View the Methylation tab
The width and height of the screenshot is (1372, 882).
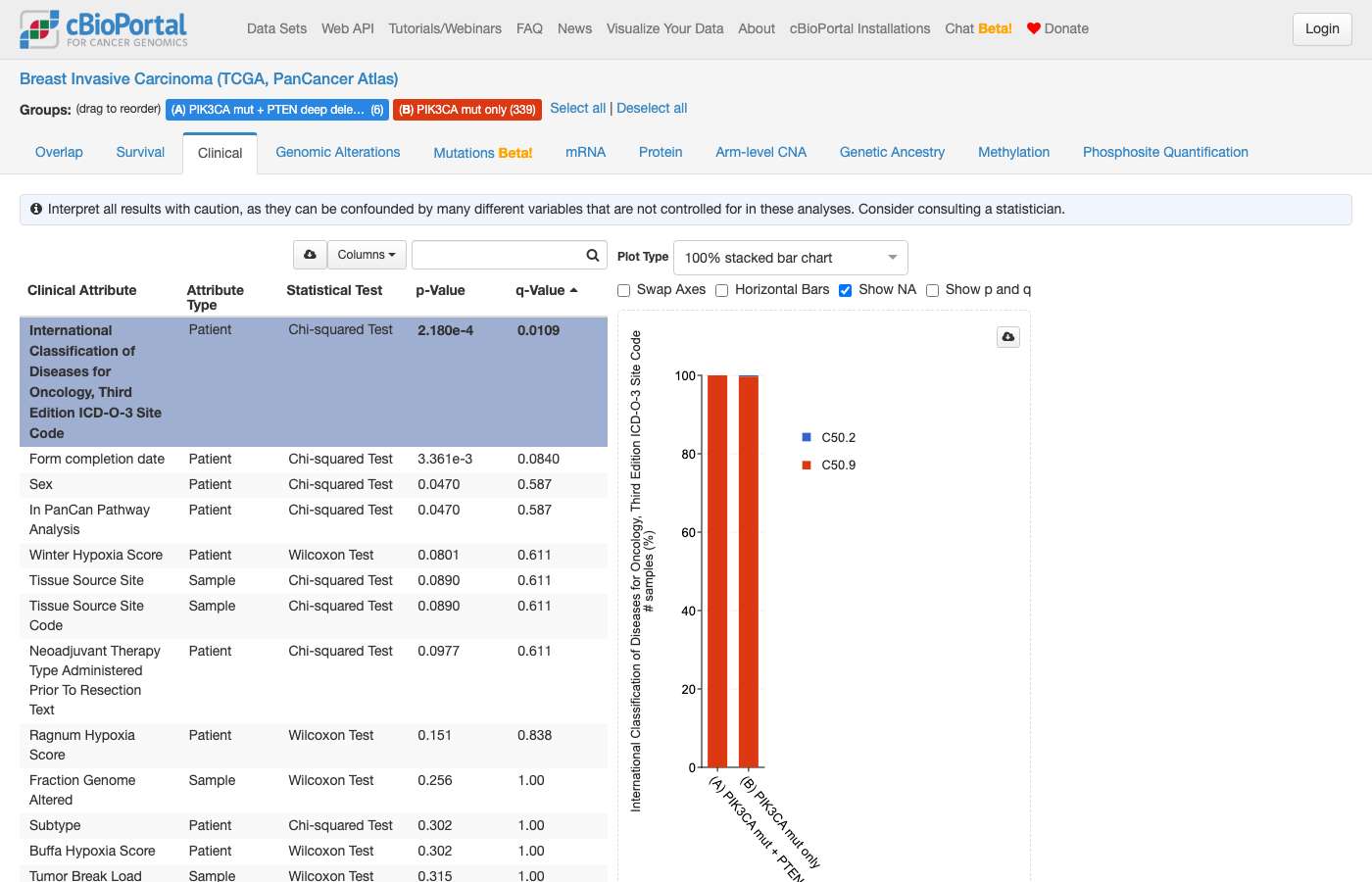1014,152
